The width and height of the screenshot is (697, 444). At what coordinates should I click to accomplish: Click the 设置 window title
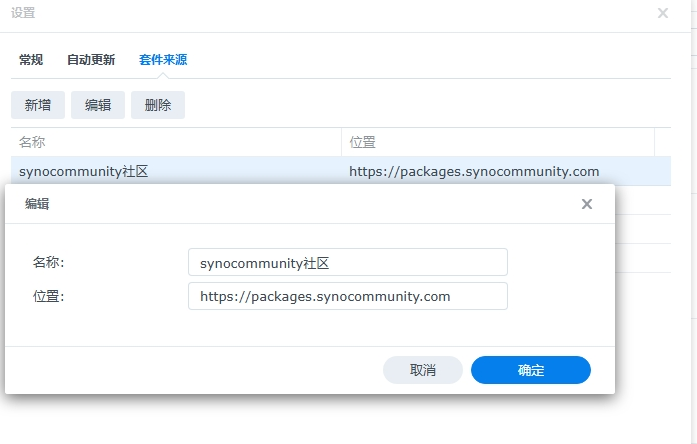(x=23, y=13)
